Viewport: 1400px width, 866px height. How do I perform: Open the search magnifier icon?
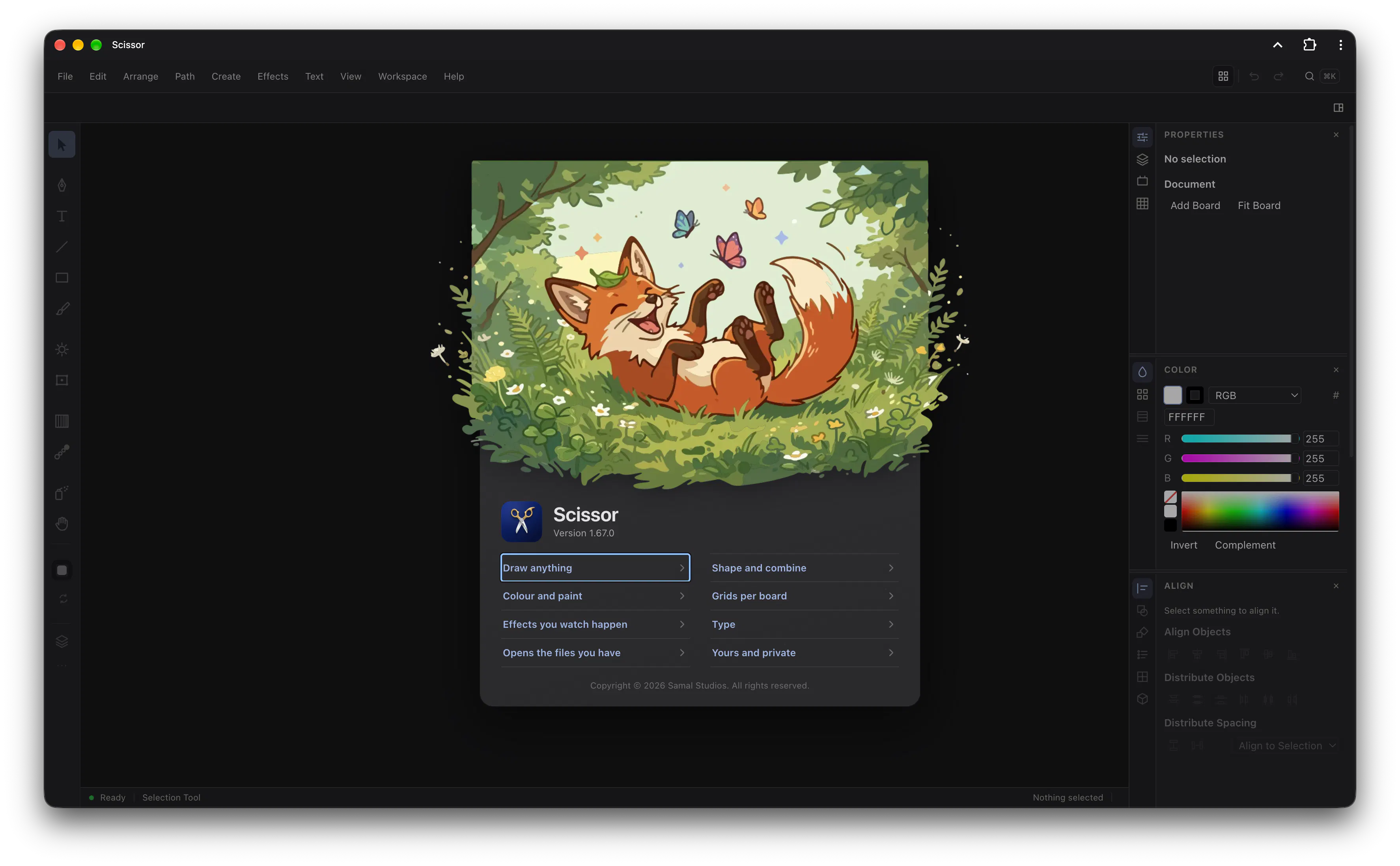tap(1309, 76)
